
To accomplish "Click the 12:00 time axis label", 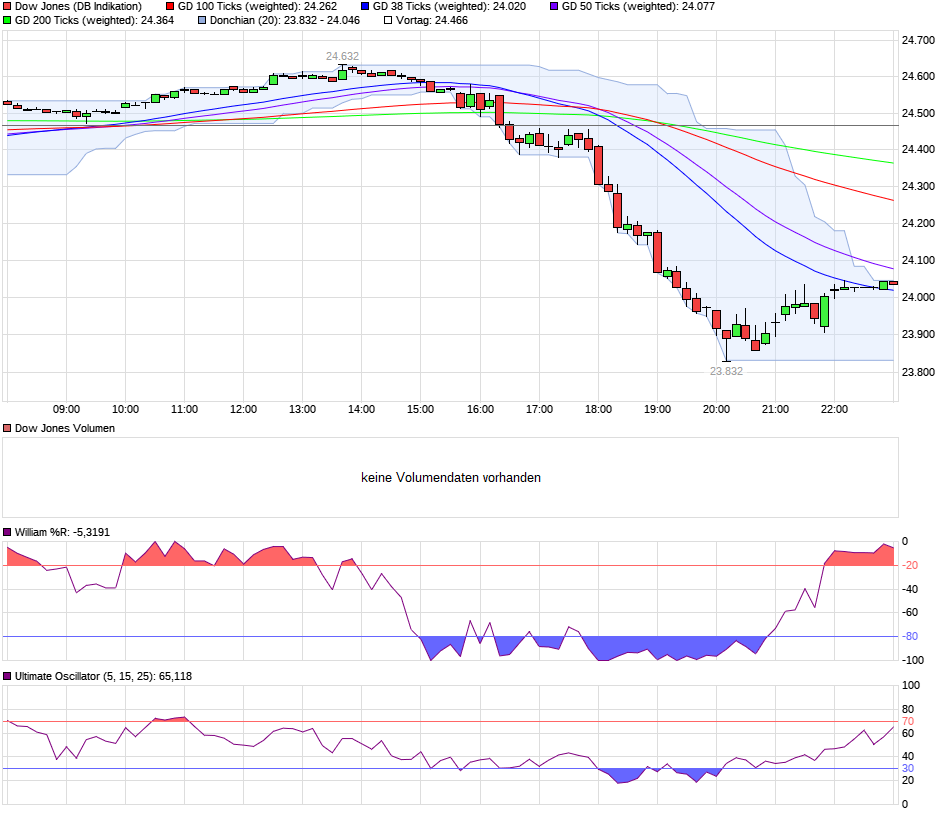I will pyautogui.click(x=243, y=409).
